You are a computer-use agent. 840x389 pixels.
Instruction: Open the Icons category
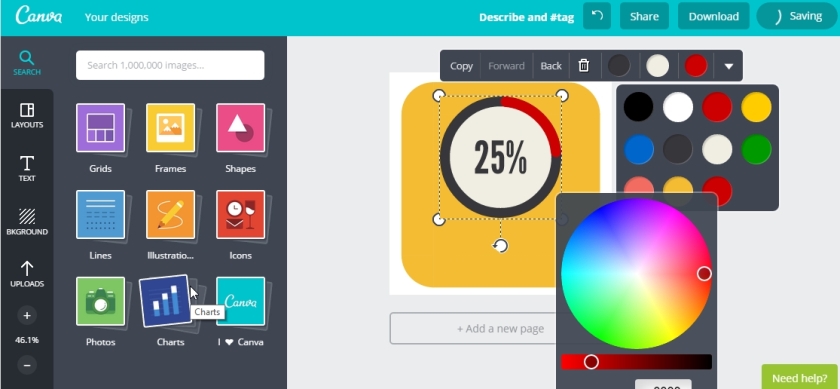[241, 214]
